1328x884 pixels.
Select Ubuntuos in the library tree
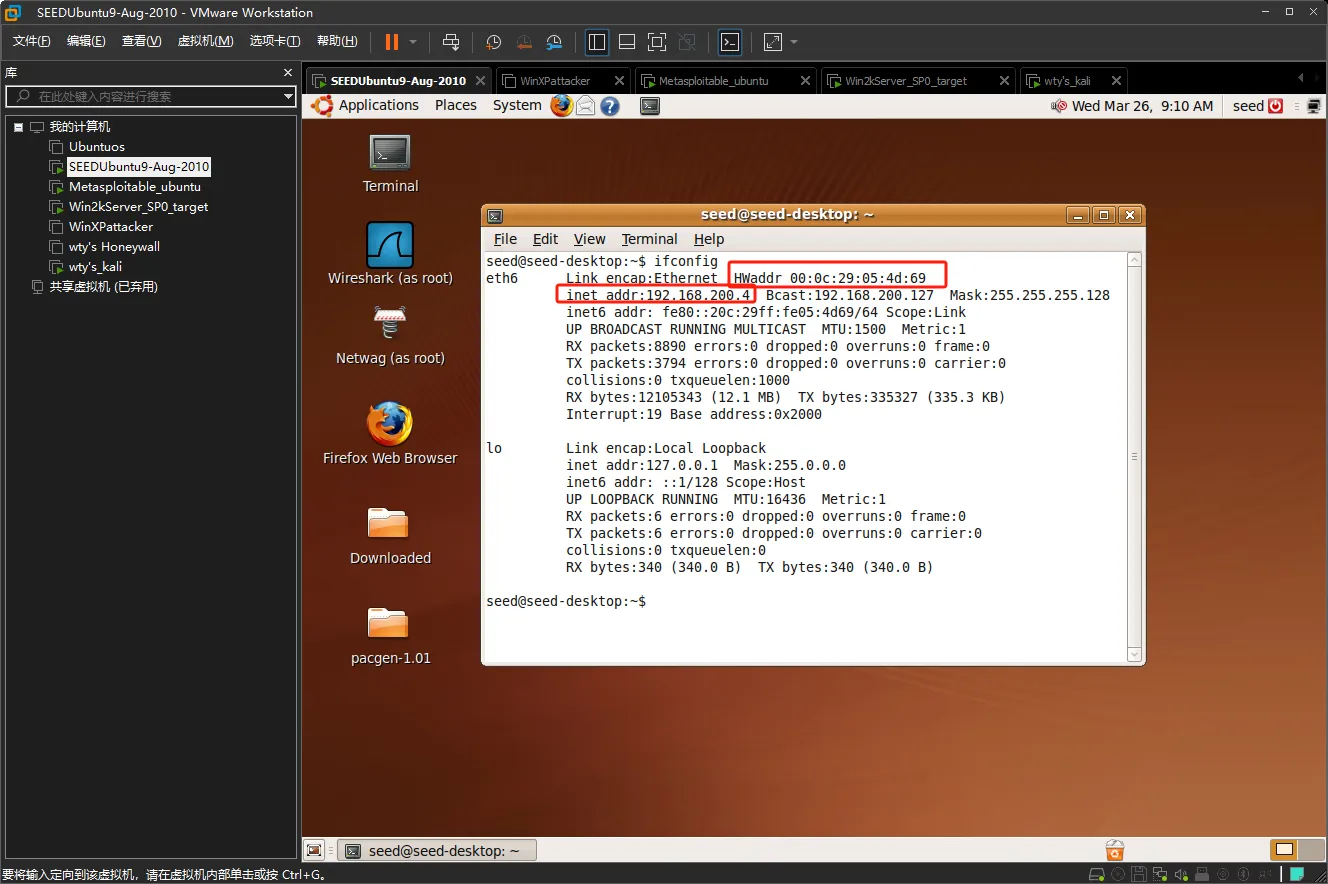coord(97,147)
